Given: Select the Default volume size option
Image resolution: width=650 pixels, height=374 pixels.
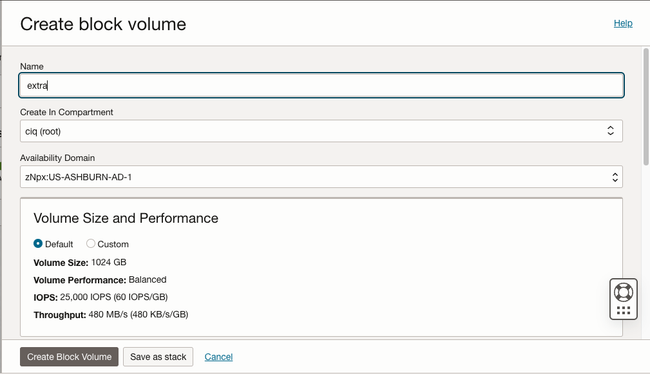Looking at the screenshot, I should point(38,244).
